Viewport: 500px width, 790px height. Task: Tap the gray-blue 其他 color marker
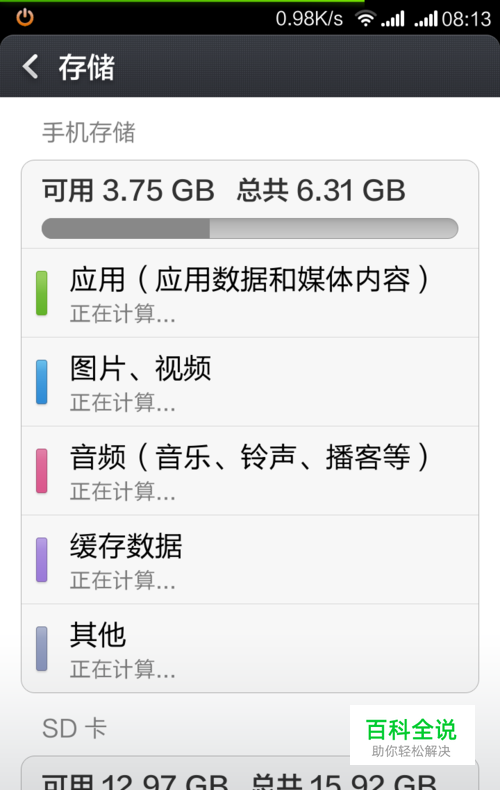click(42, 649)
